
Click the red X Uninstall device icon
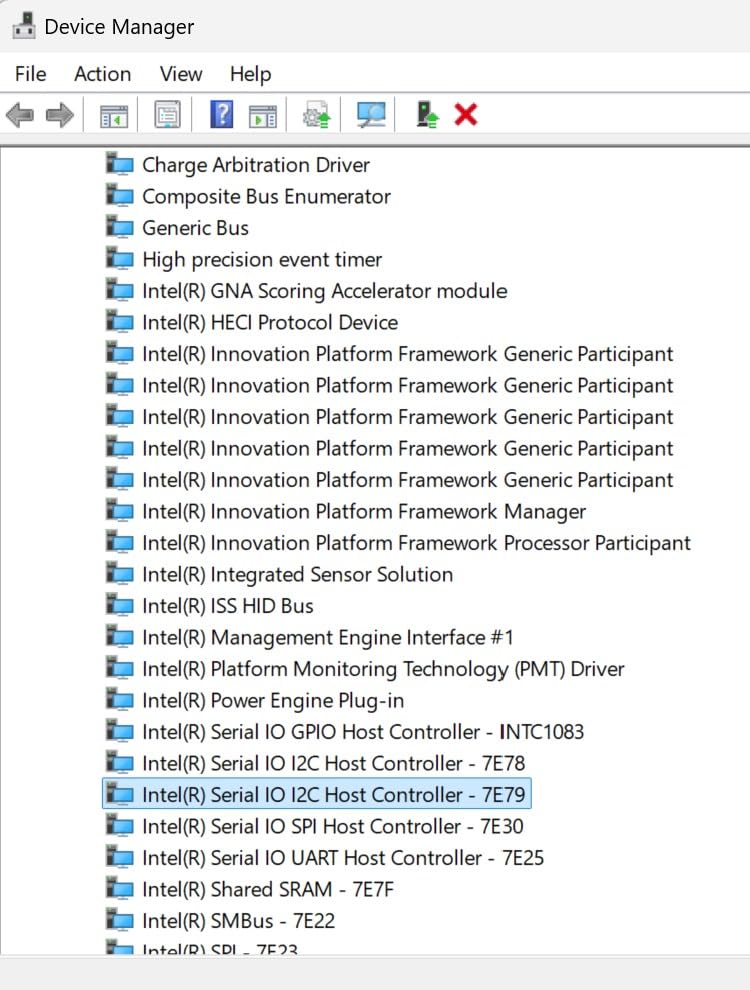click(x=465, y=115)
